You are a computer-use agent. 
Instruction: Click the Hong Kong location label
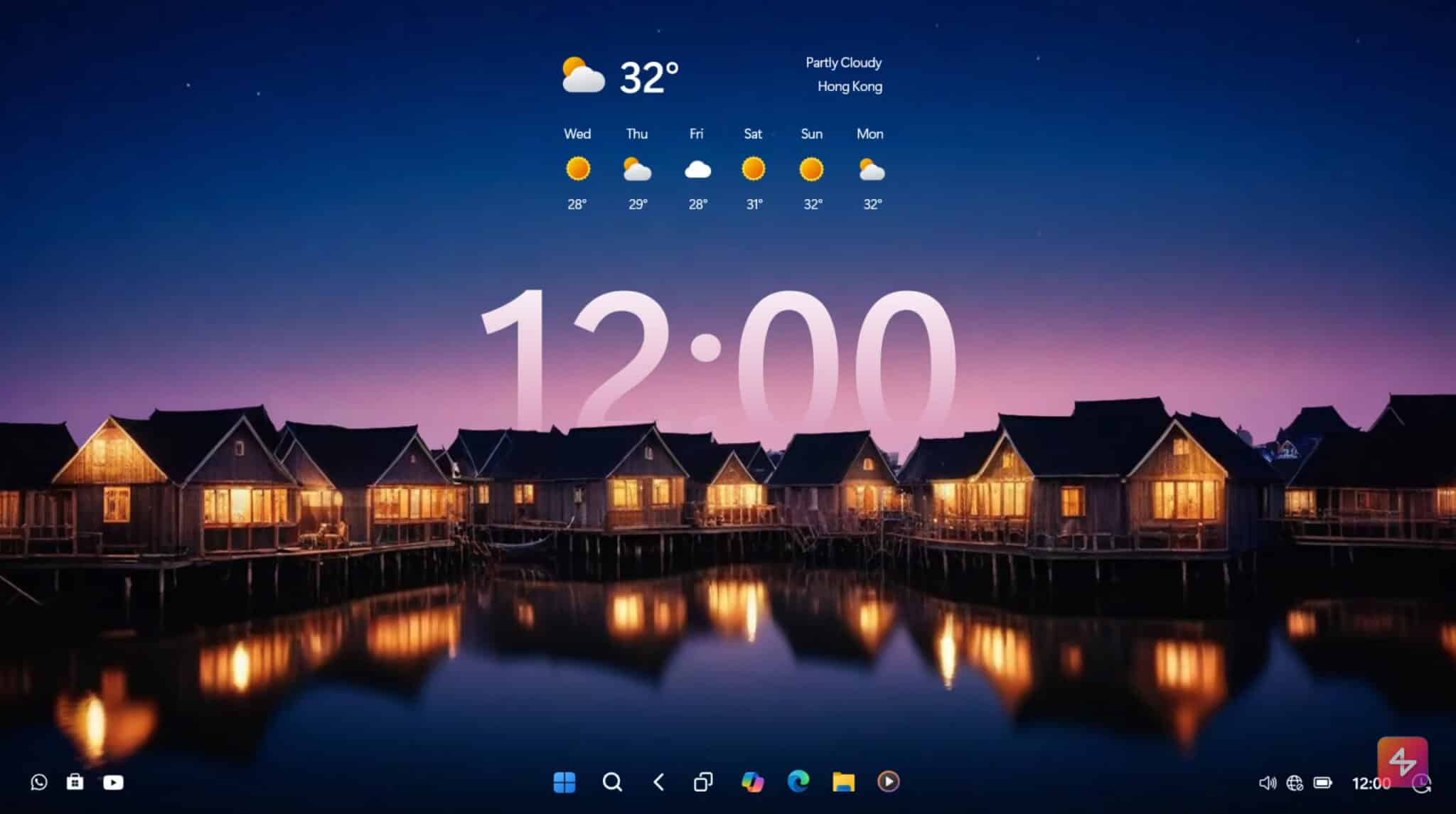(850, 86)
